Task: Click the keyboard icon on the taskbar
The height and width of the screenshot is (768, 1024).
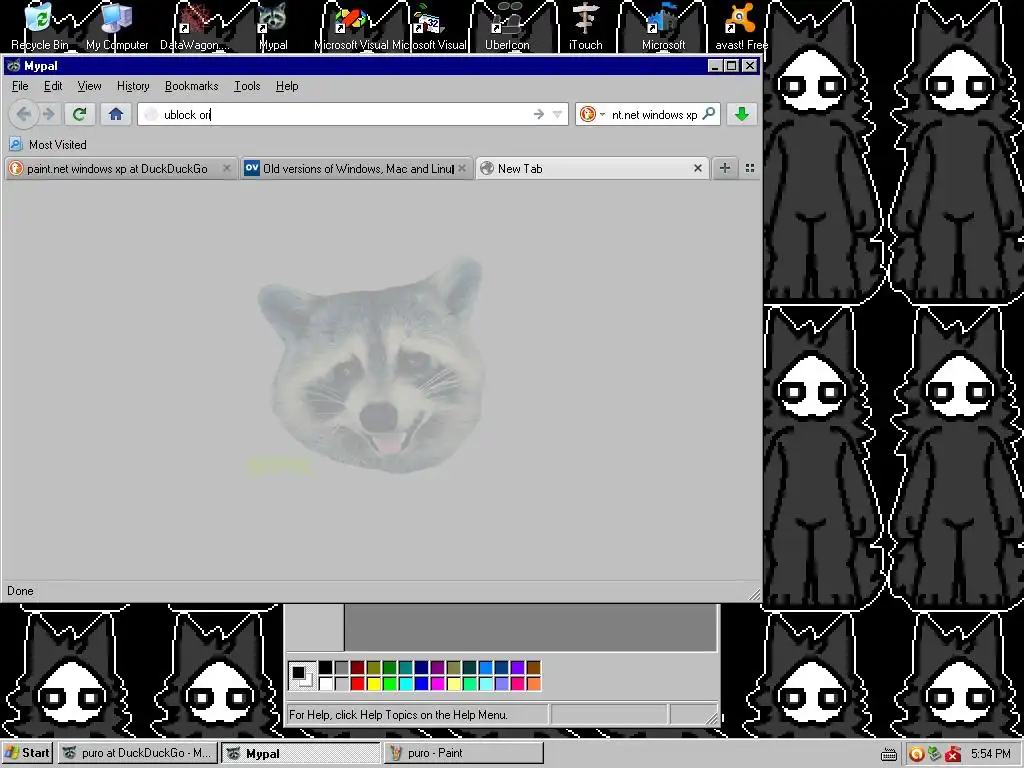Action: click(x=889, y=755)
